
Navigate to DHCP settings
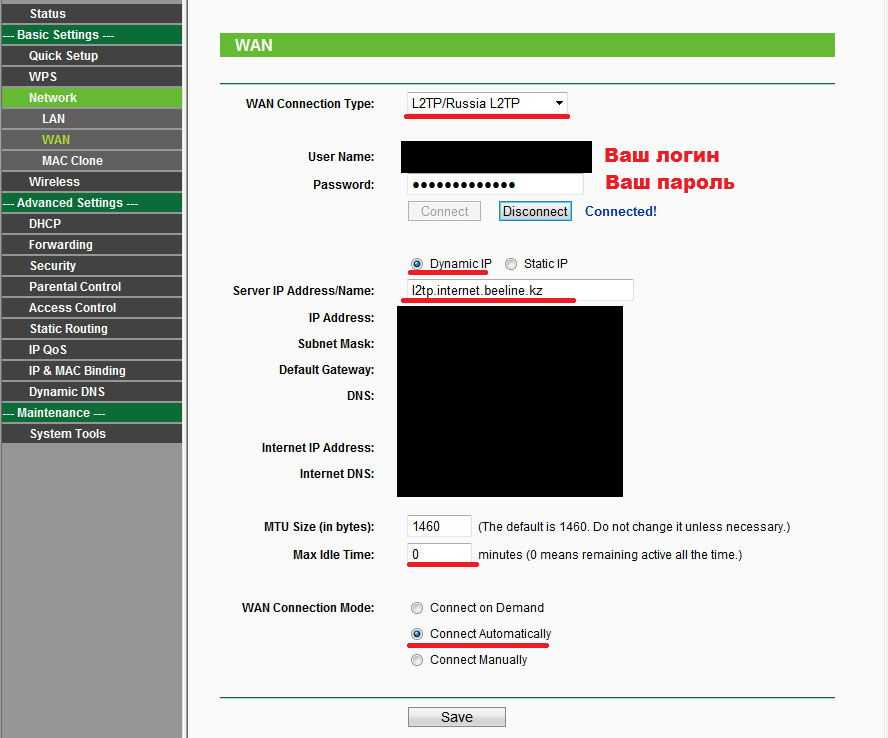[45, 224]
